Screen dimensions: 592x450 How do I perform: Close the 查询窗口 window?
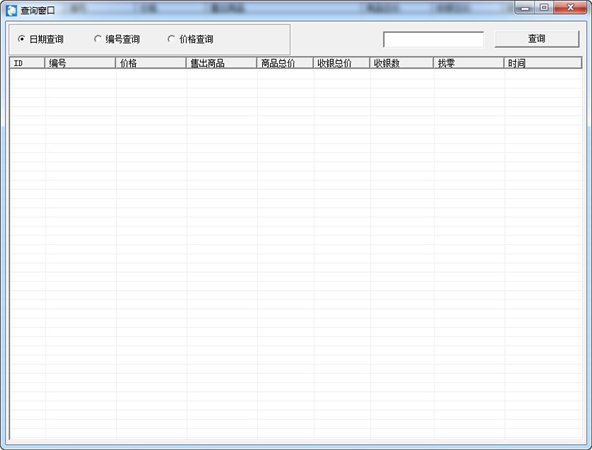pos(570,8)
